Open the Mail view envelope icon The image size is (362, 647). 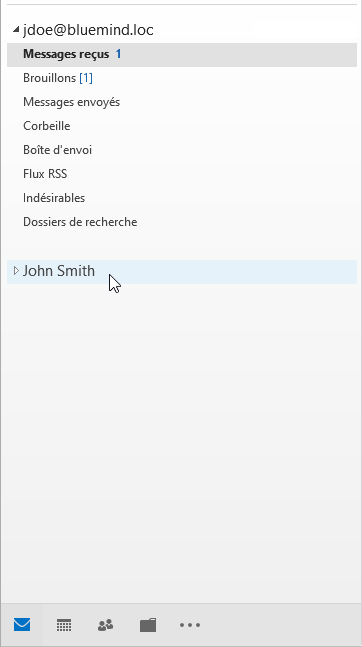point(22,625)
